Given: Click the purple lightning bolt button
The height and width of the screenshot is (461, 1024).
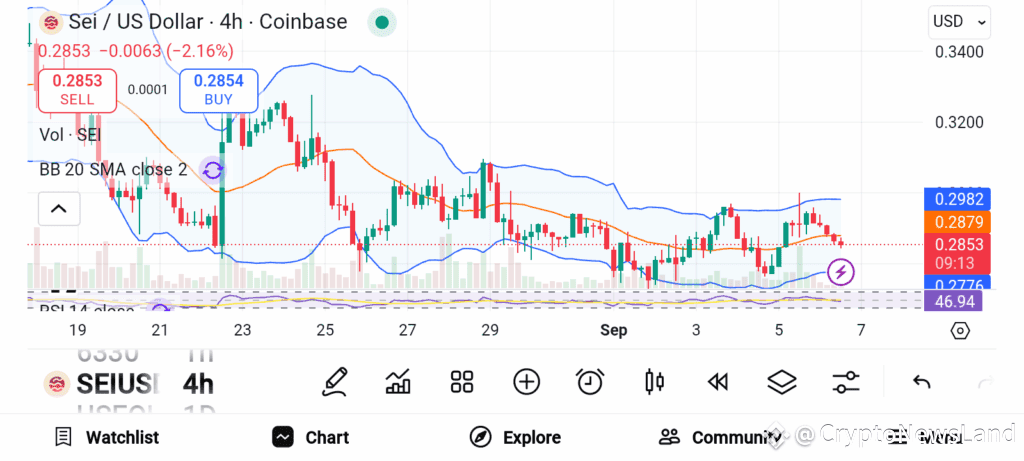Looking at the screenshot, I should tap(841, 272).
